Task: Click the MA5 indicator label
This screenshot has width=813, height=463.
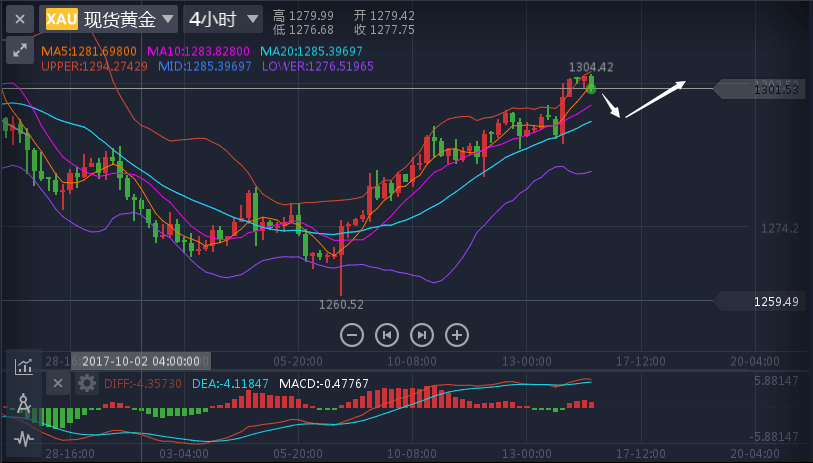Action: click(89, 51)
